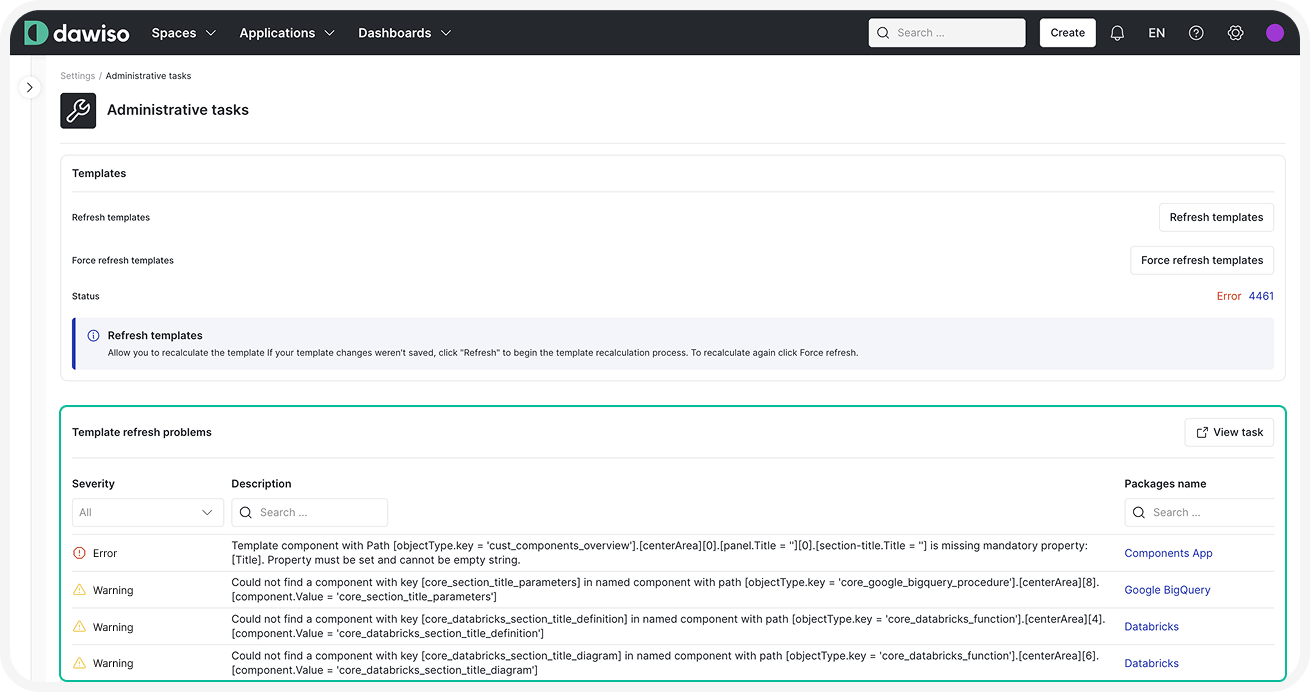Click the red Error severity icon
Viewport: 1310px width, 692px height.
click(80, 553)
